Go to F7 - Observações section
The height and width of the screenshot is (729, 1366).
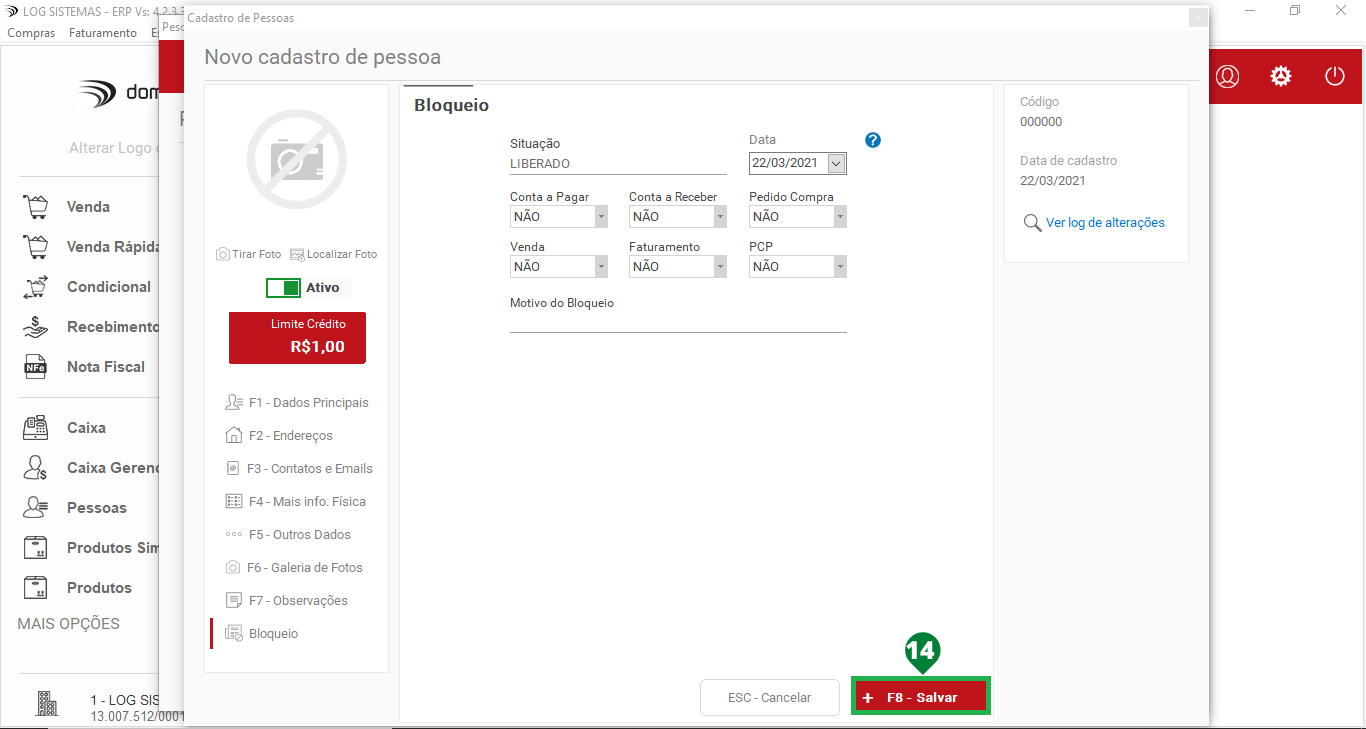click(286, 601)
